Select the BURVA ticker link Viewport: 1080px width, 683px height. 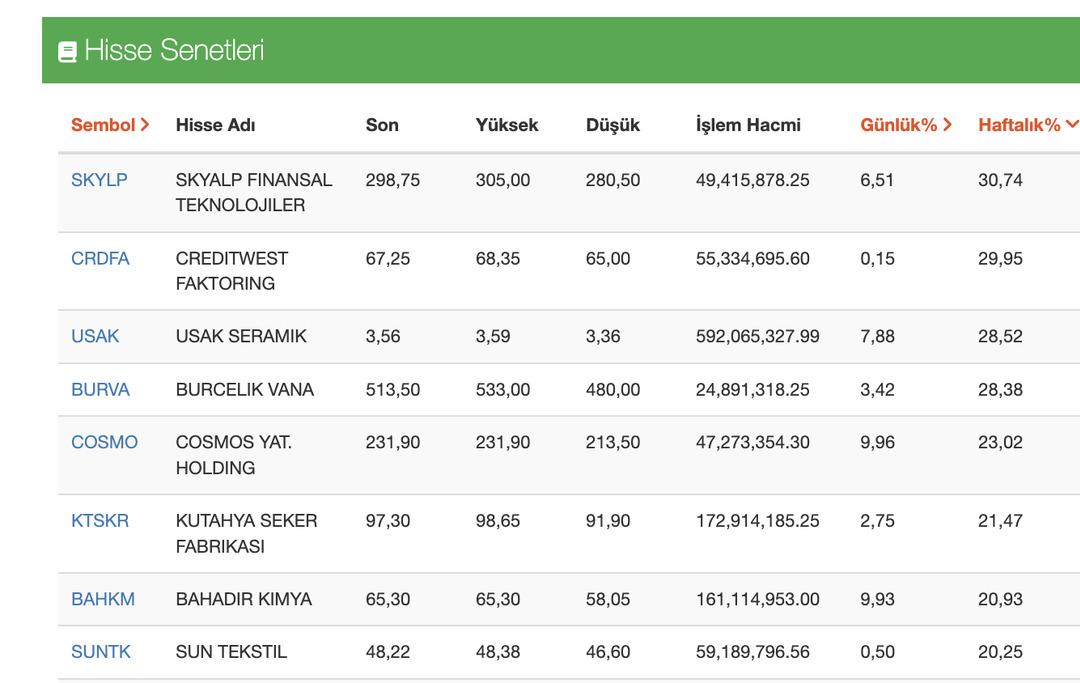click(x=100, y=389)
